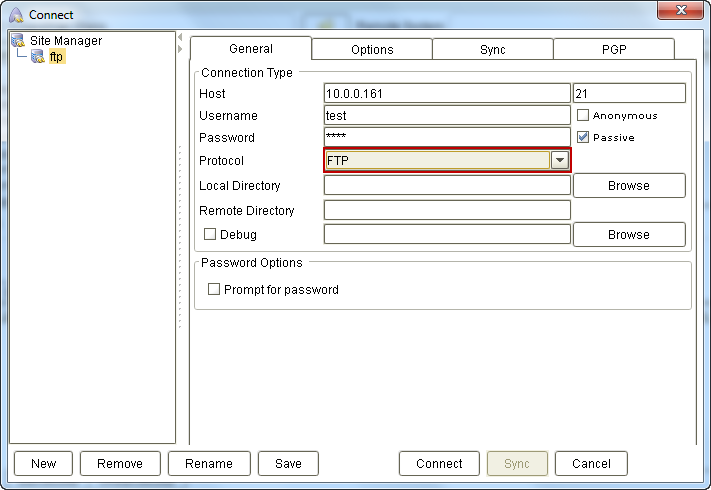
Task: Click the Host address field
Action: [447, 93]
